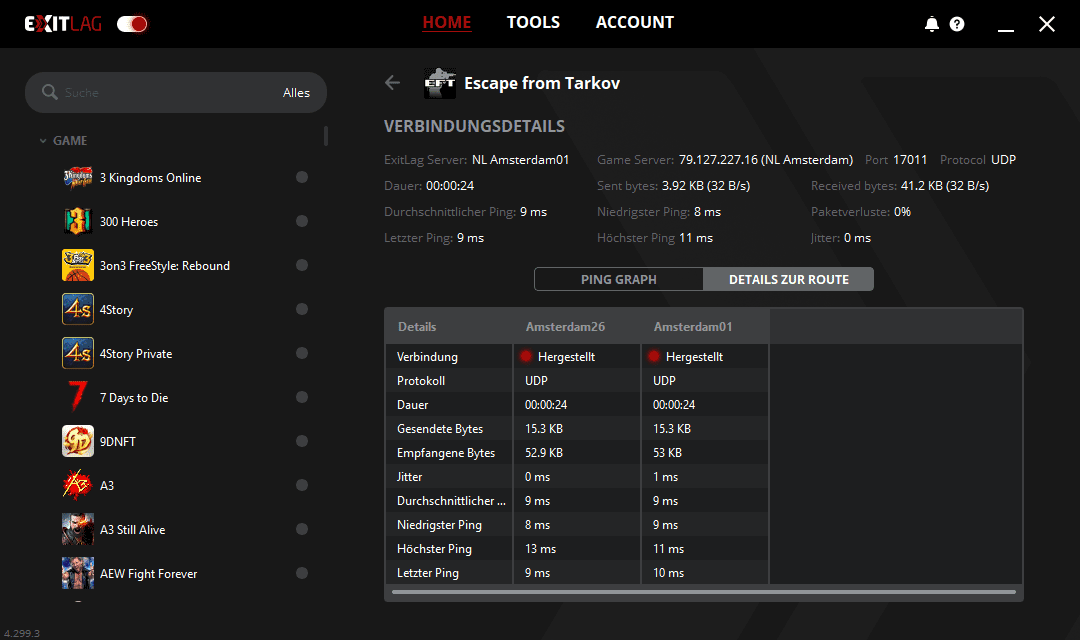Viewport: 1080px width, 640px height.
Task: Select the 7 Days to Die name
Action: point(134,398)
